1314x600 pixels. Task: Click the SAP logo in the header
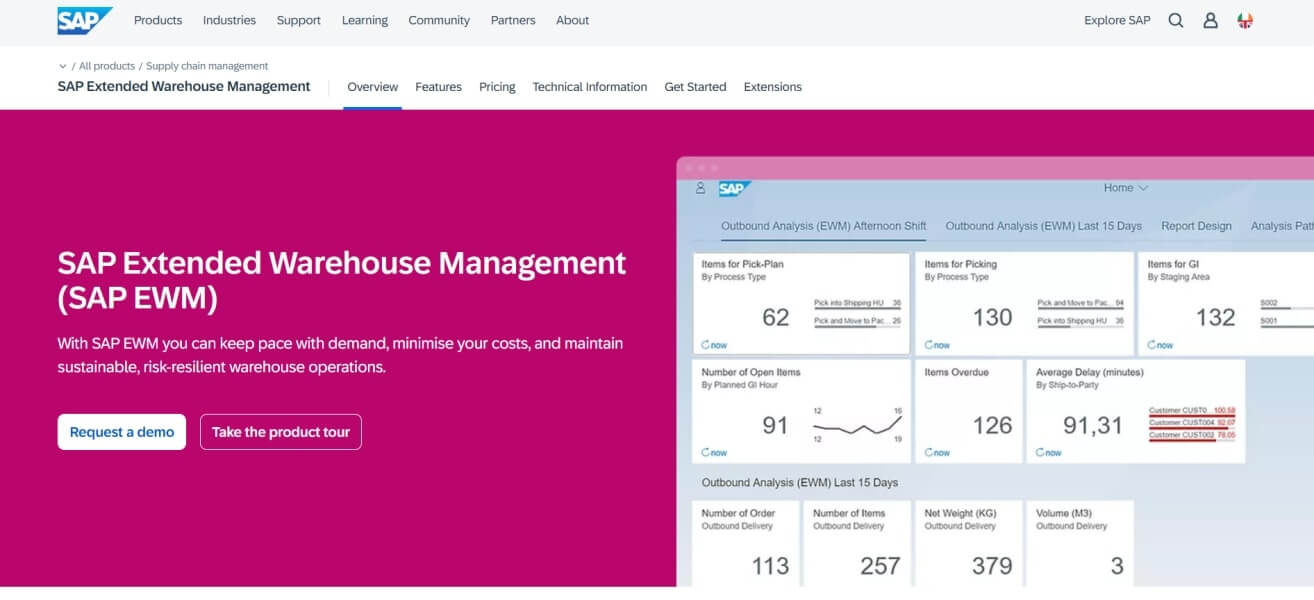click(85, 20)
